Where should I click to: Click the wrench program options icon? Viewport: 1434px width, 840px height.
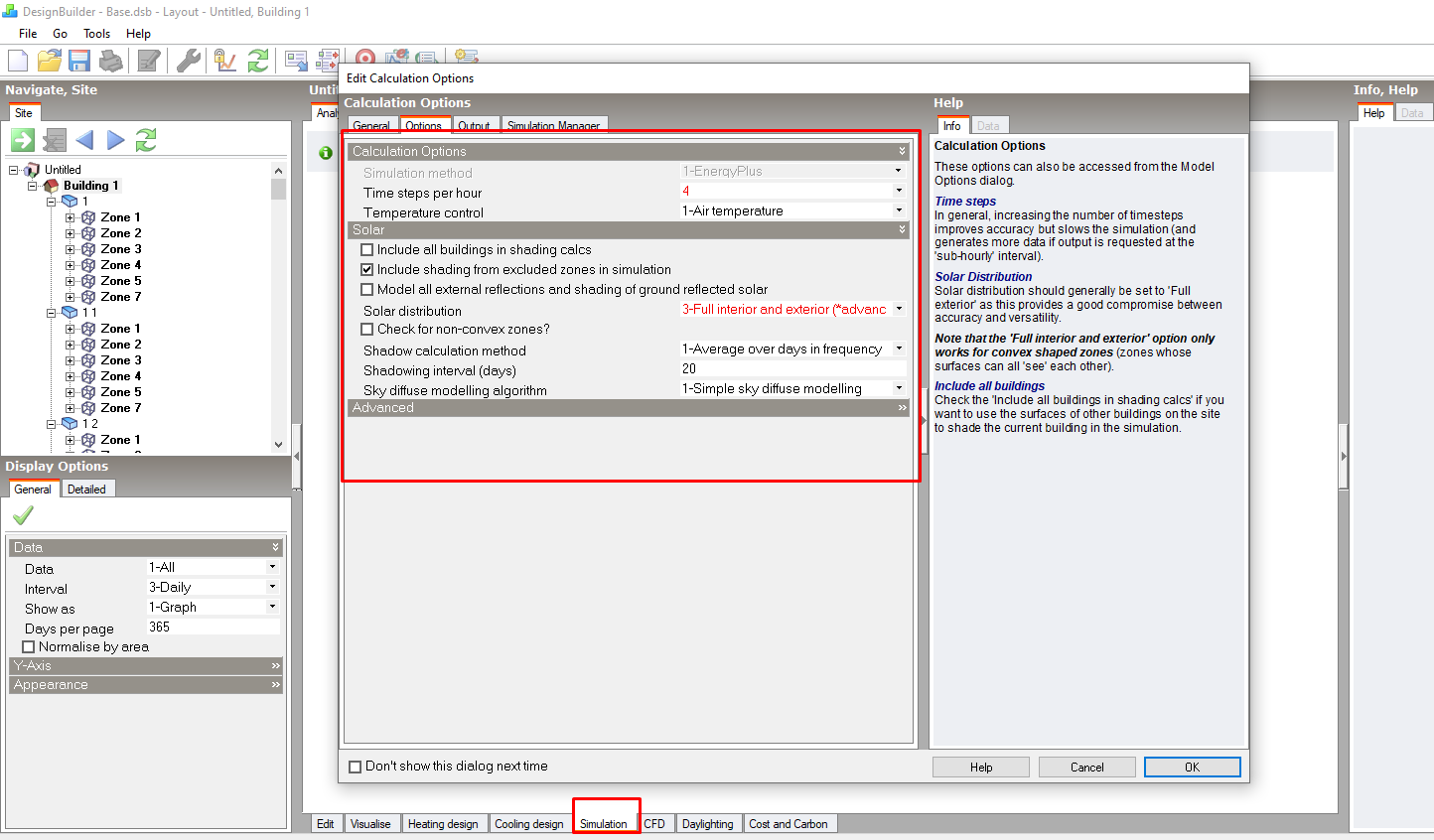(189, 61)
